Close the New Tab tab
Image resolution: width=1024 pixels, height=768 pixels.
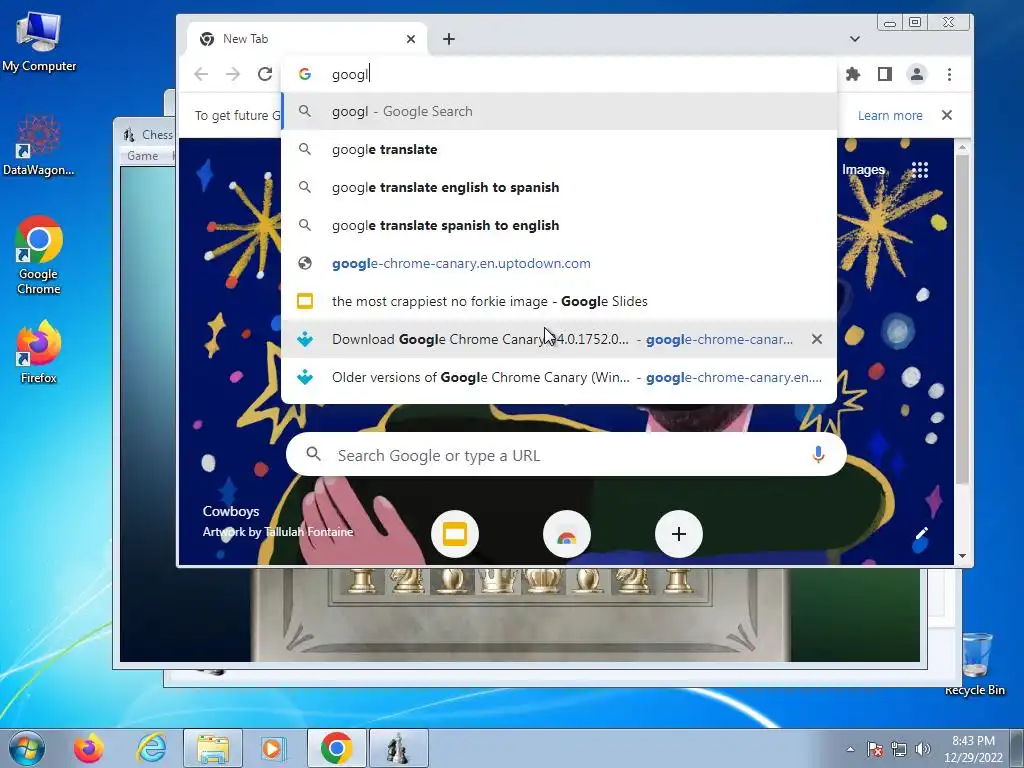[x=411, y=39]
